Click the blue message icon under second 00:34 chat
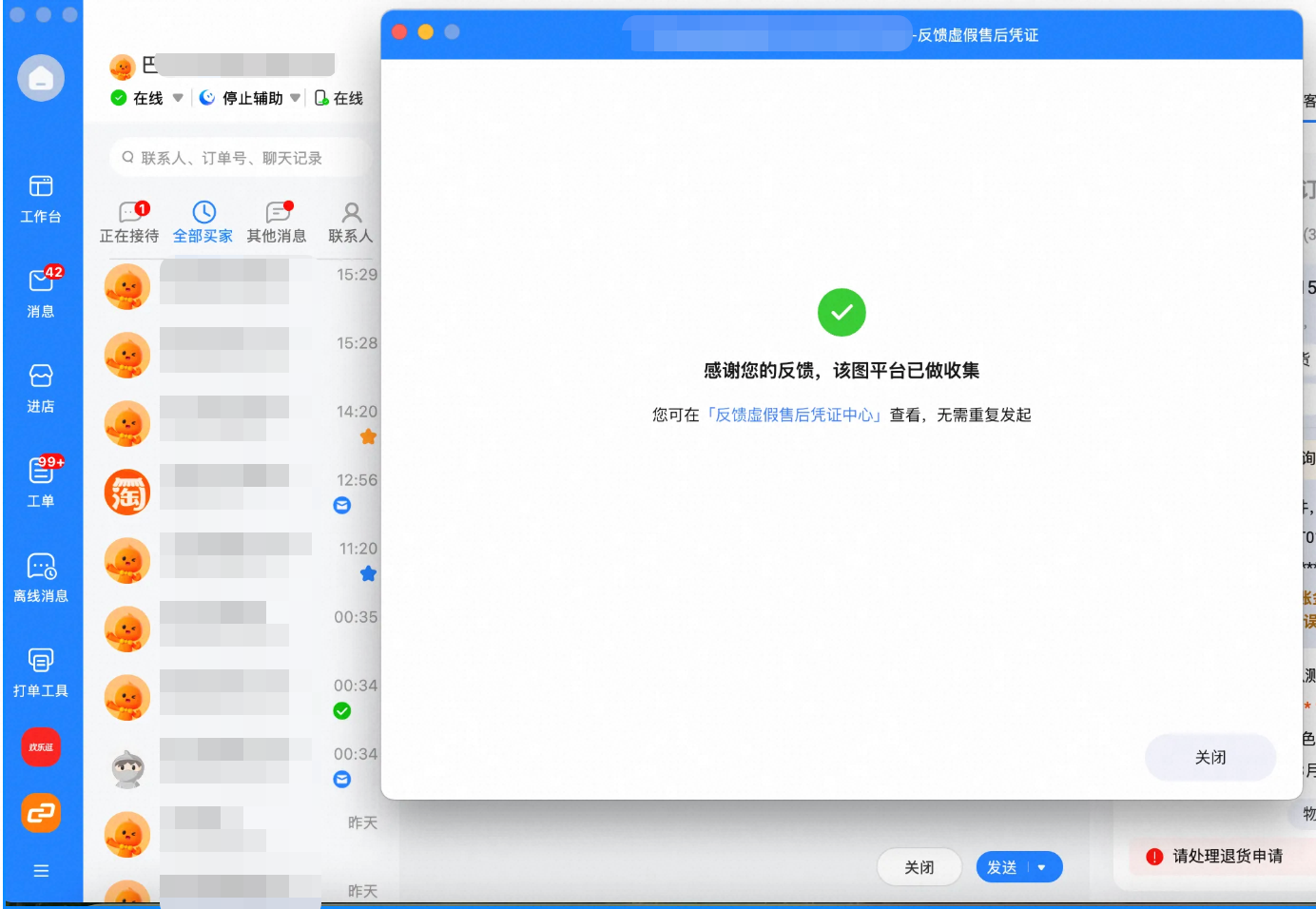This screenshot has height=909, width=1316. (x=342, y=779)
